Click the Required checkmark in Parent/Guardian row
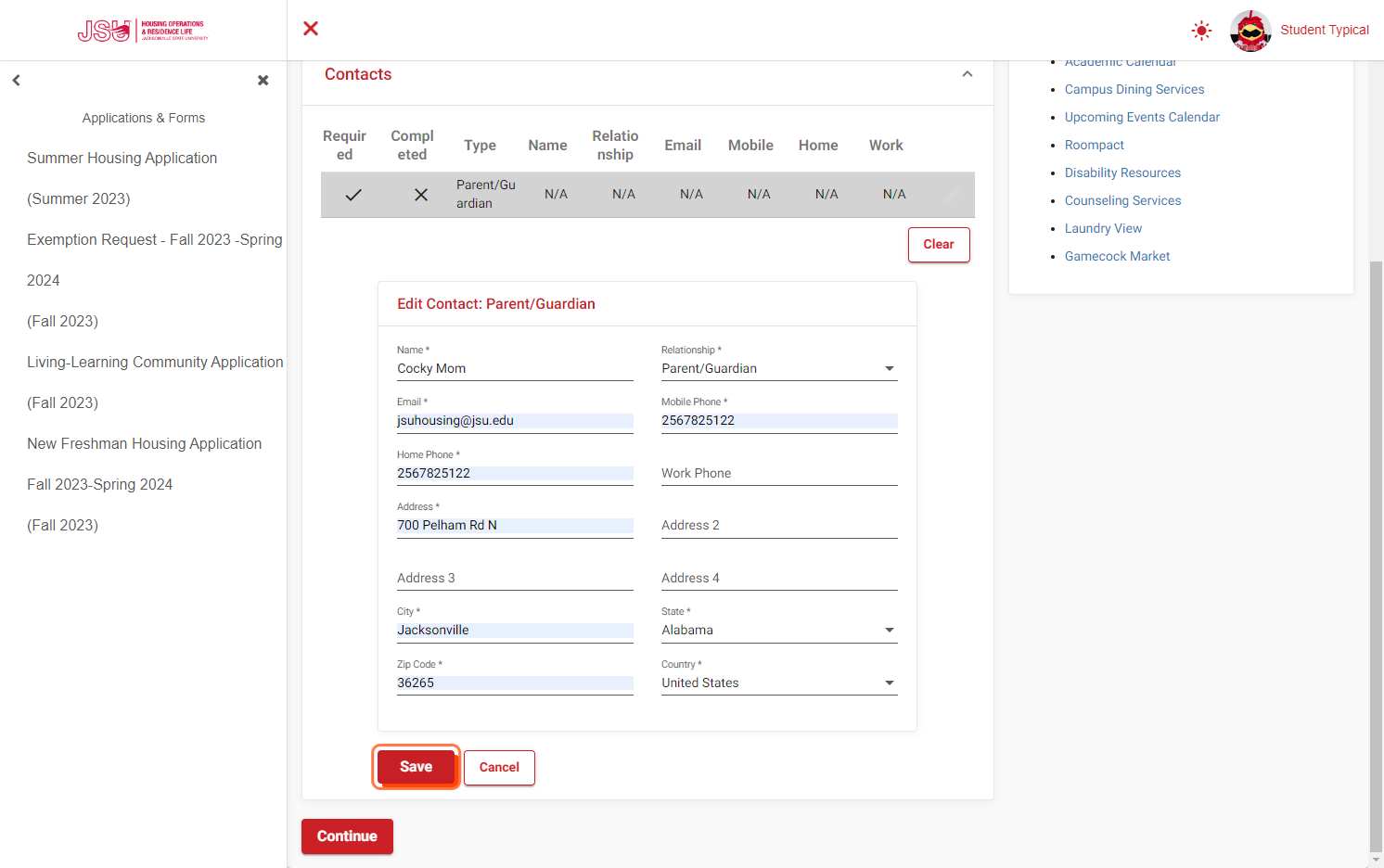The width and height of the screenshot is (1384, 868). (353, 195)
